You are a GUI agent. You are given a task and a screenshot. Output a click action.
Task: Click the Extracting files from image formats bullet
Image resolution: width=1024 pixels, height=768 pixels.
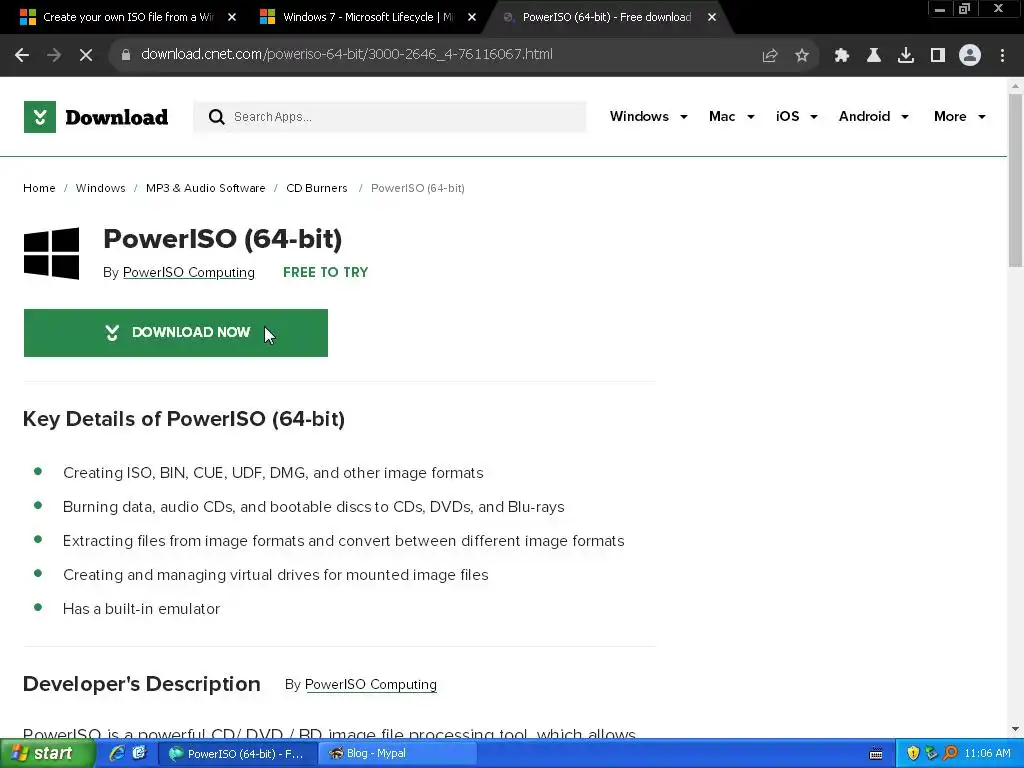[x=344, y=541]
